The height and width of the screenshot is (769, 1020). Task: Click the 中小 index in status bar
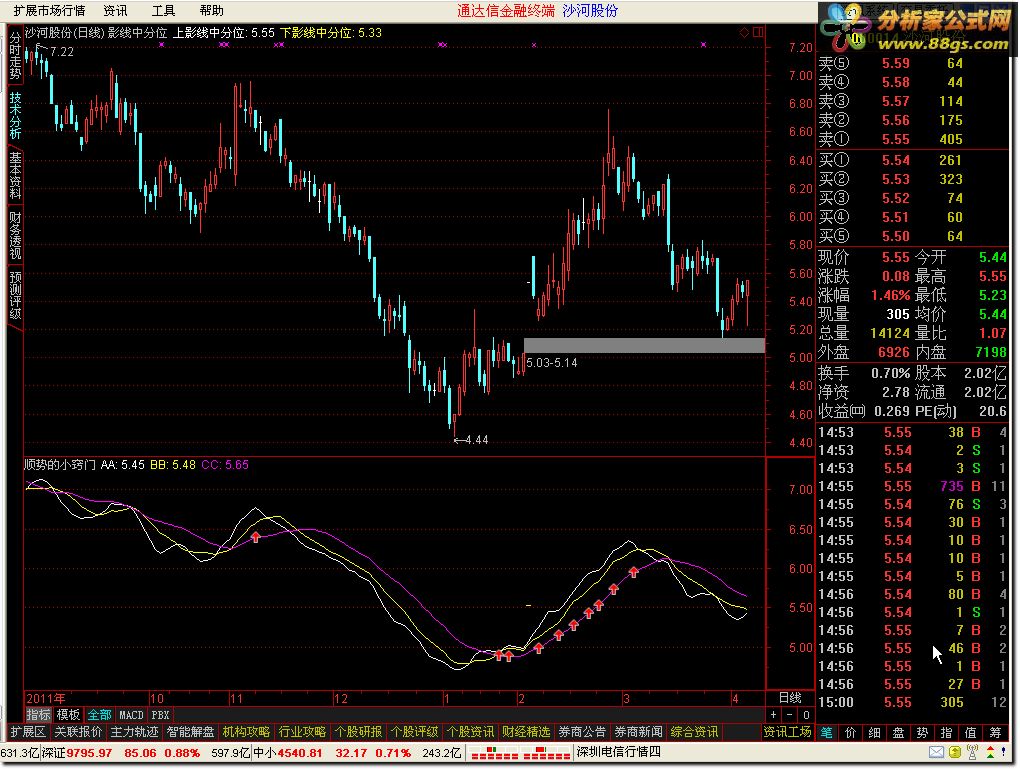coord(265,753)
